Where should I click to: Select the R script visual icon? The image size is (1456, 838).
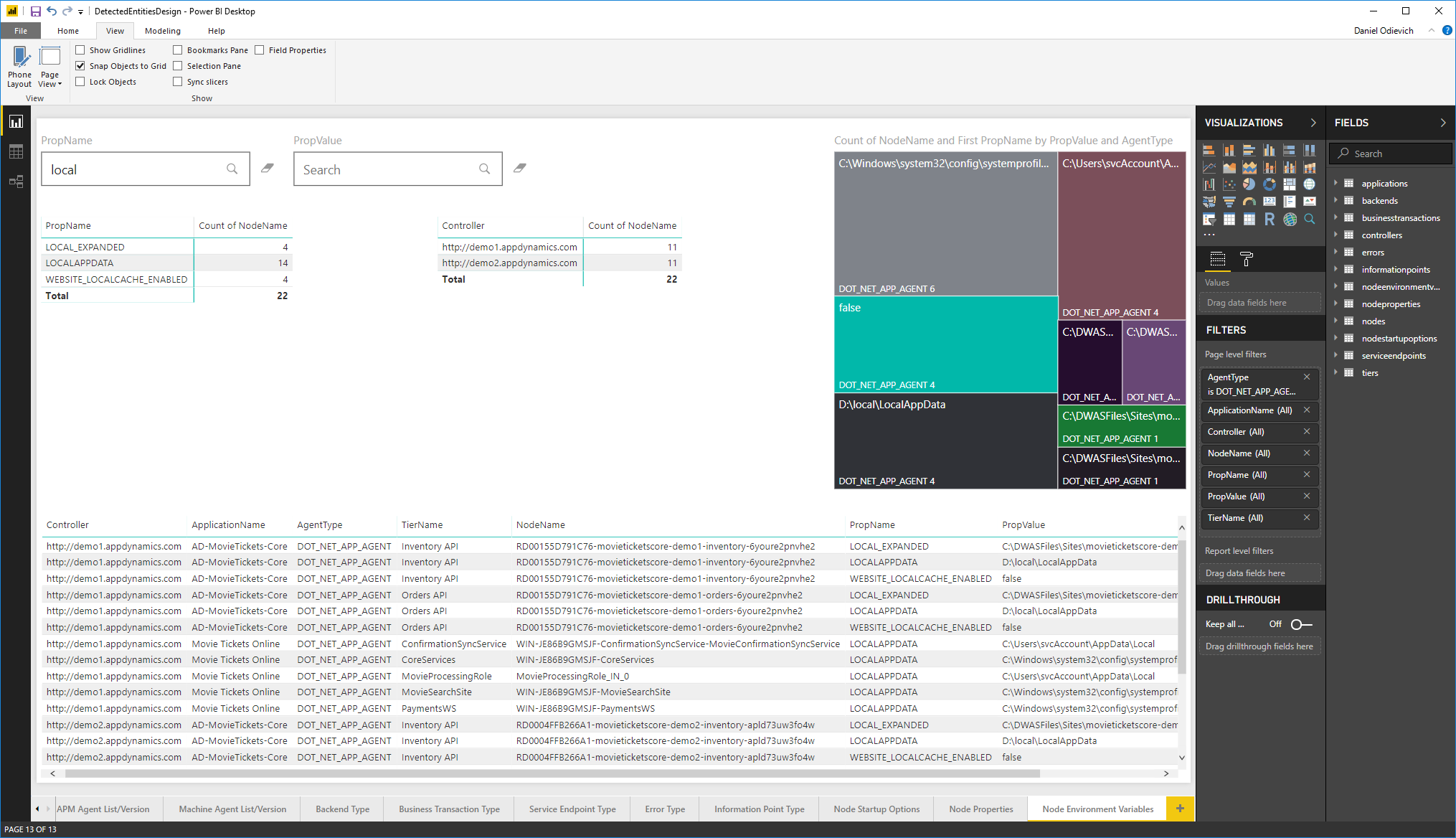point(1270,219)
